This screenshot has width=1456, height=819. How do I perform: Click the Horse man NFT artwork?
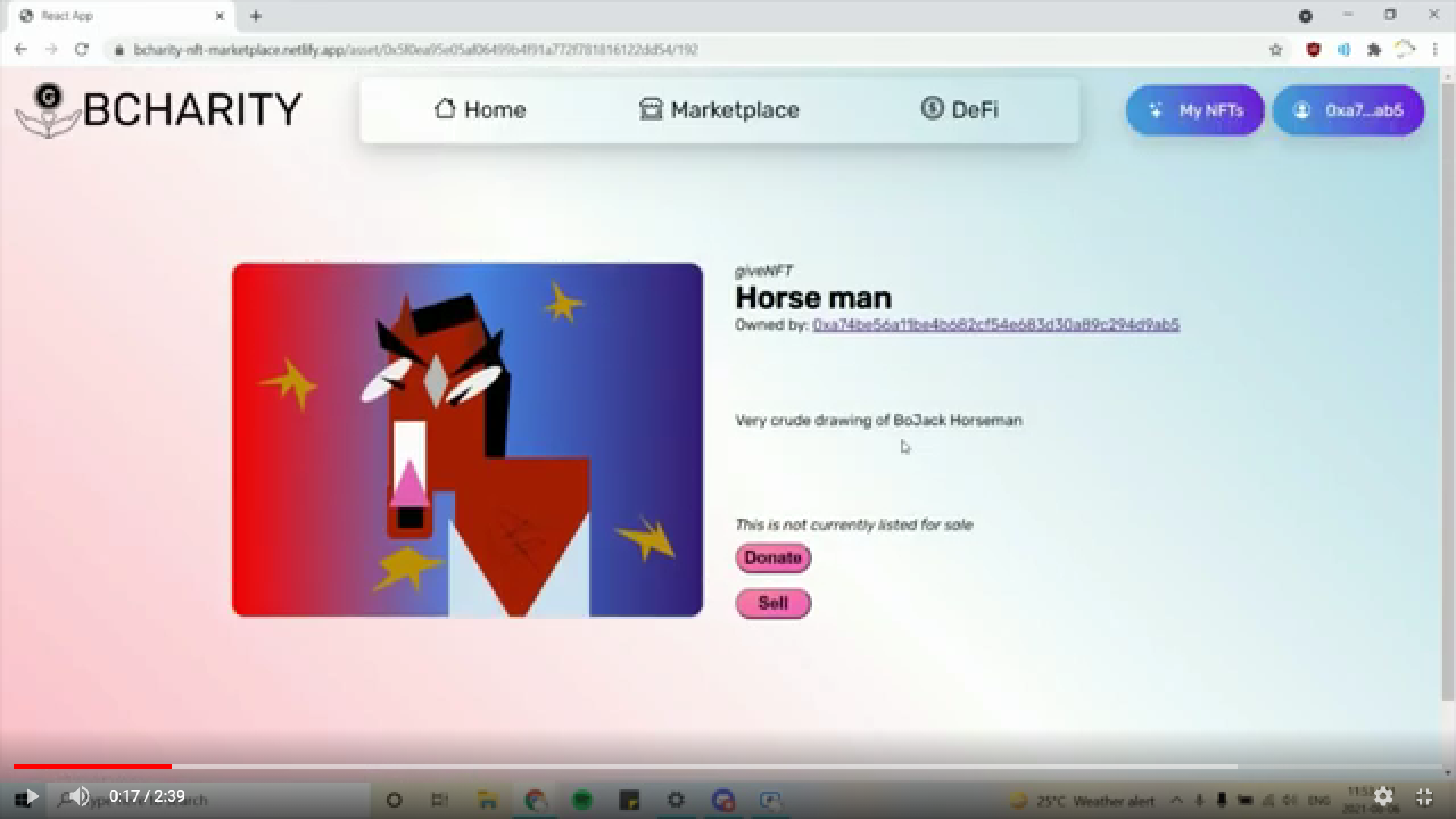click(467, 440)
